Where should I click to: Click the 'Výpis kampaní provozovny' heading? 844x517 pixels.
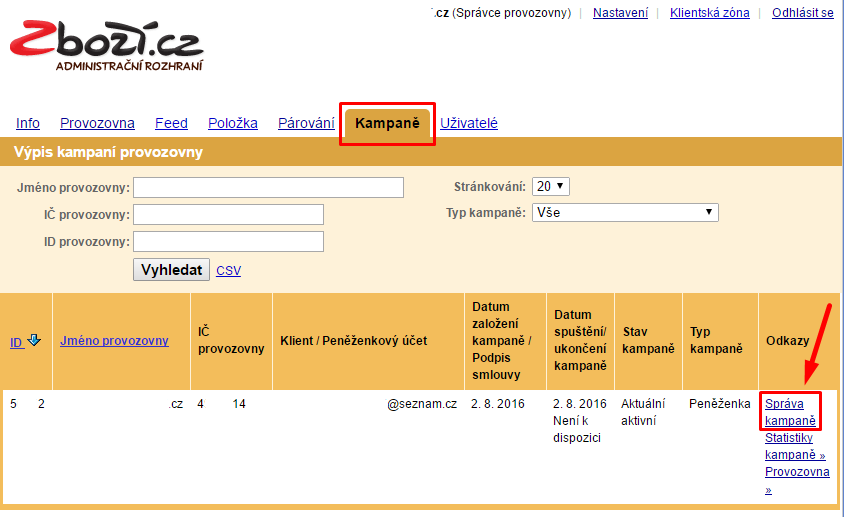point(108,152)
